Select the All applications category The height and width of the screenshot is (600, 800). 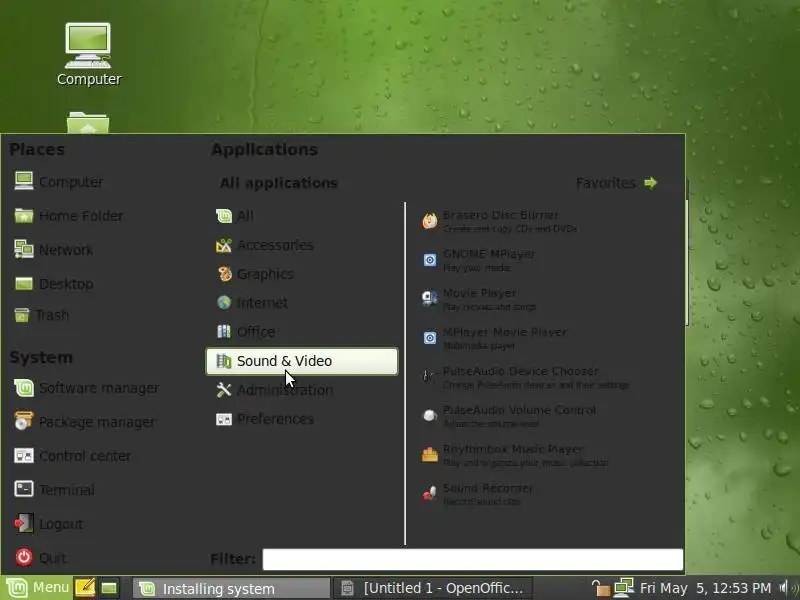click(x=302, y=216)
